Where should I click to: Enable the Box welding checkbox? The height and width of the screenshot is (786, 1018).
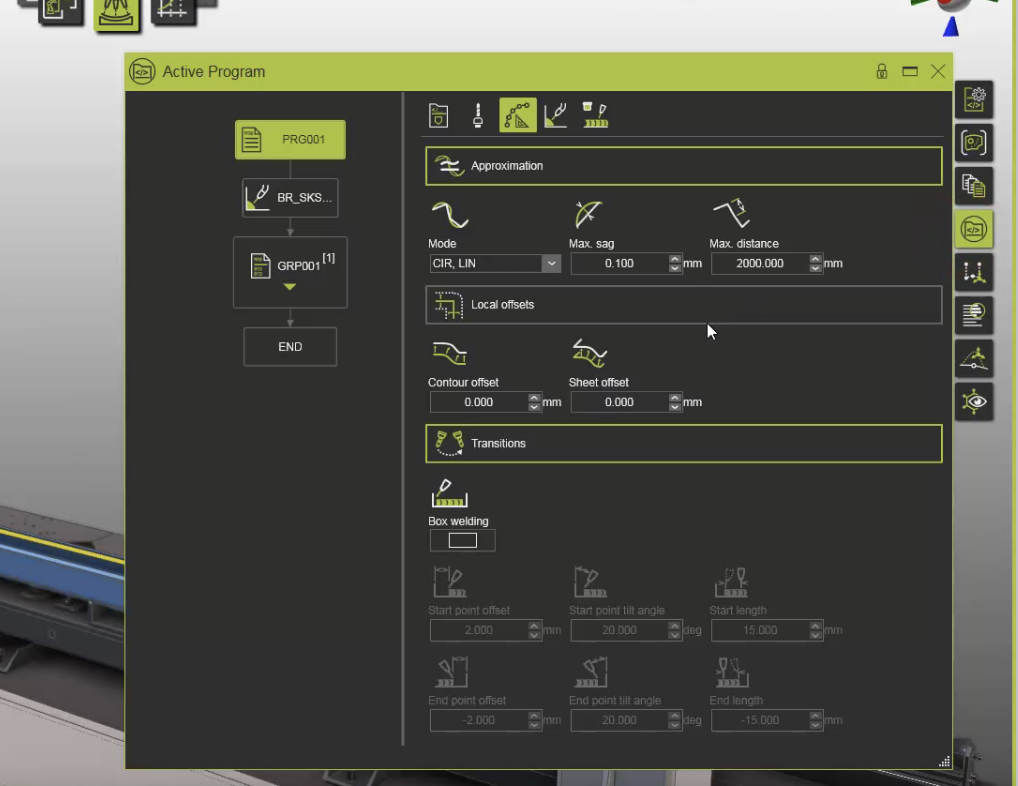point(462,540)
